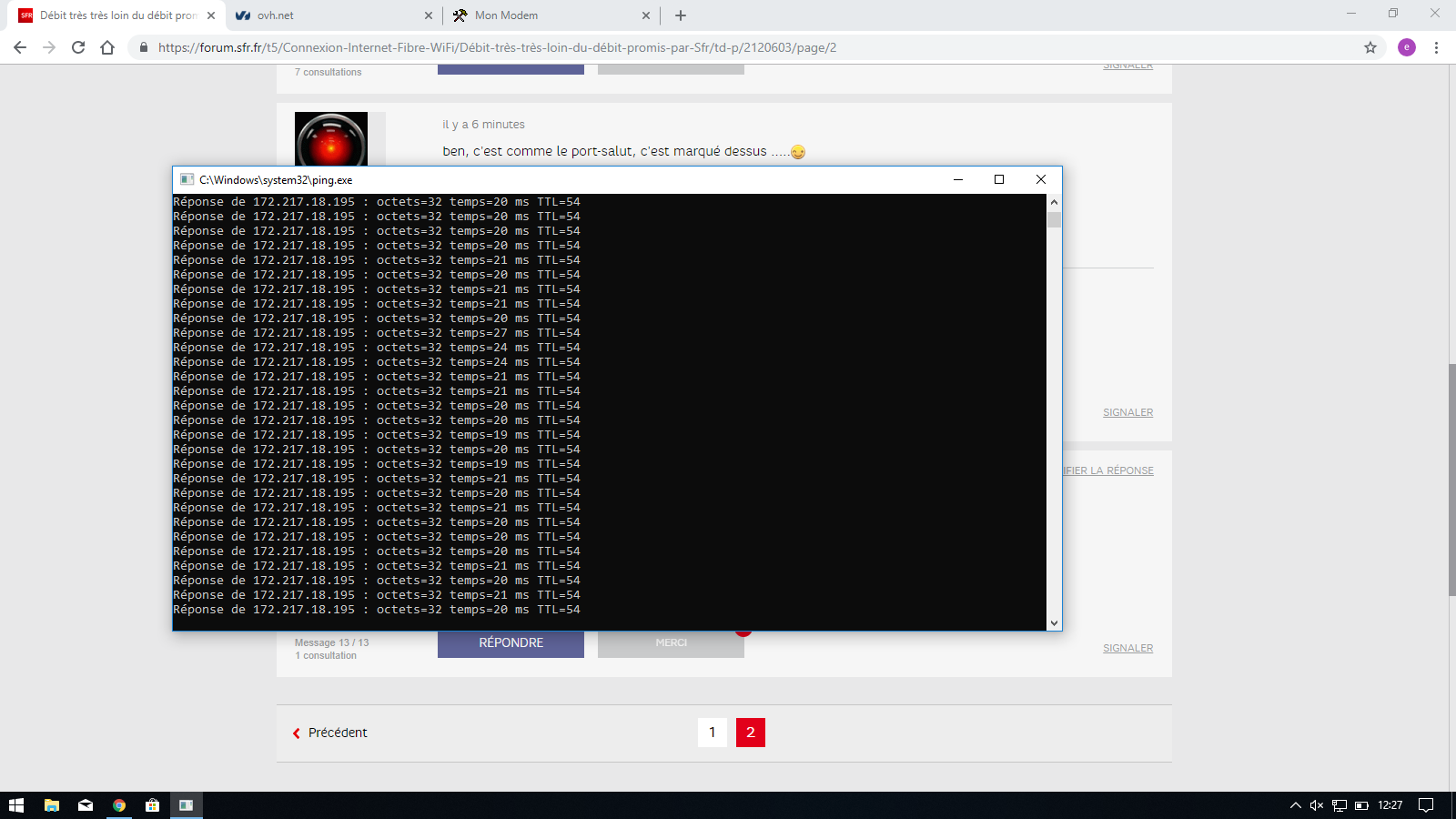Bookmark this page with the star icon
The width and height of the screenshot is (1456, 819).
tap(1370, 47)
